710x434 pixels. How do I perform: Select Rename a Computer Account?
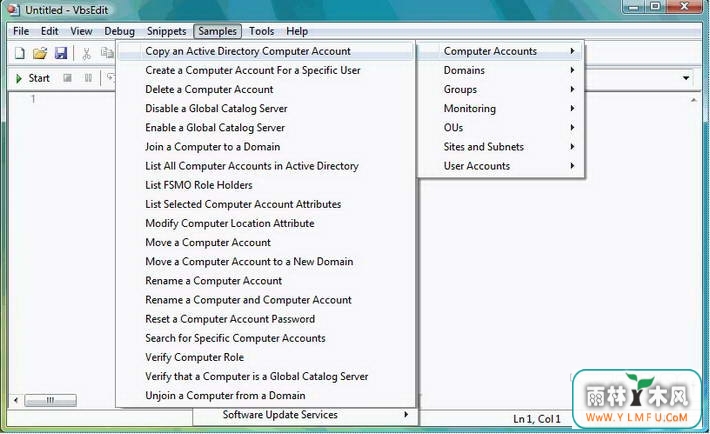pyautogui.click(x=266, y=281)
